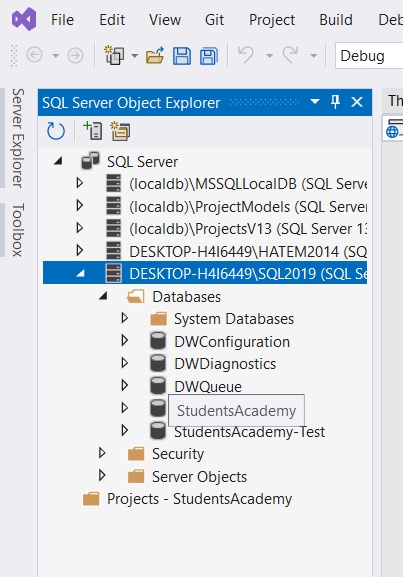Click the Undo arrow icon

[x=246, y=55]
